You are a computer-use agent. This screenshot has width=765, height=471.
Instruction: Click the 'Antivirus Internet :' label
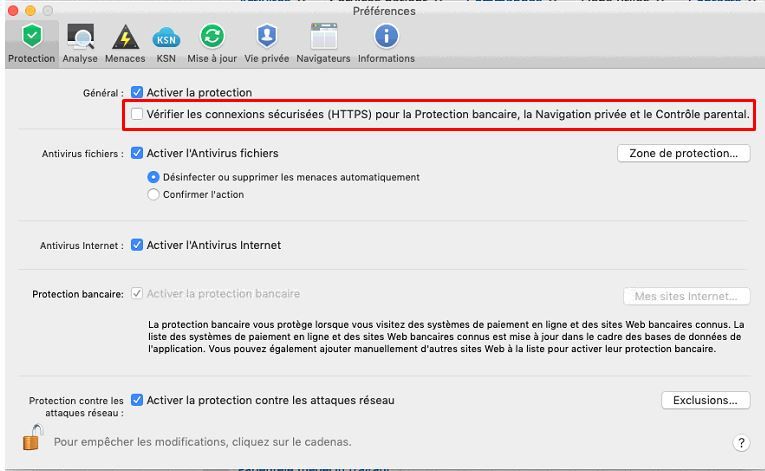tap(81, 246)
